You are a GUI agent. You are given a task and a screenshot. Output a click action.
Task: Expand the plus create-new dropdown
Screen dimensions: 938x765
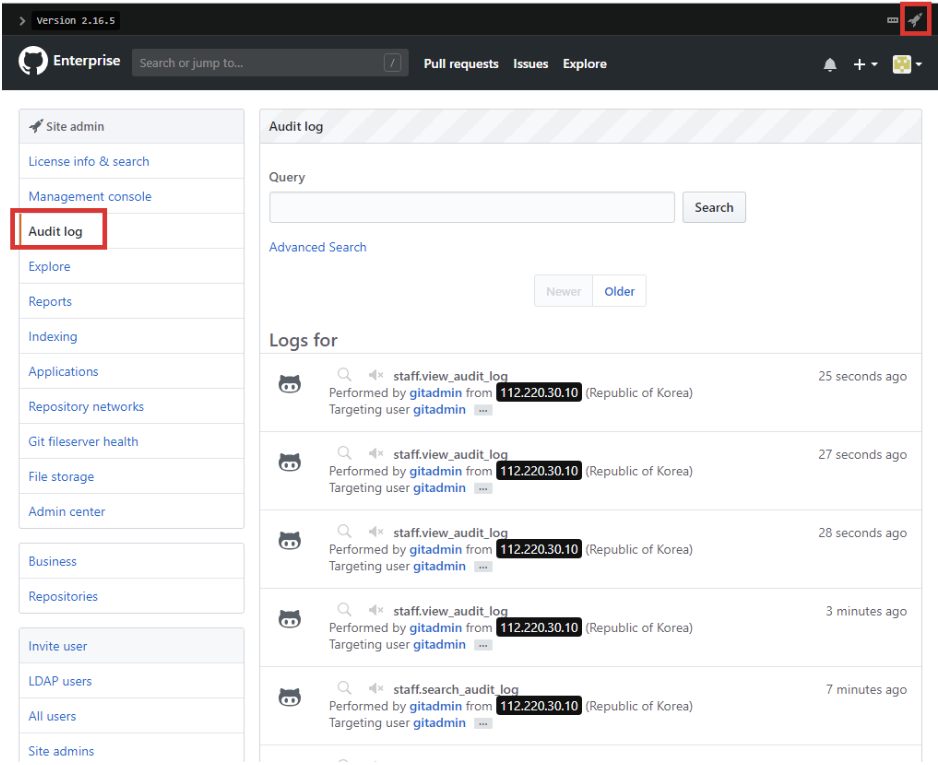click(864, 64)
